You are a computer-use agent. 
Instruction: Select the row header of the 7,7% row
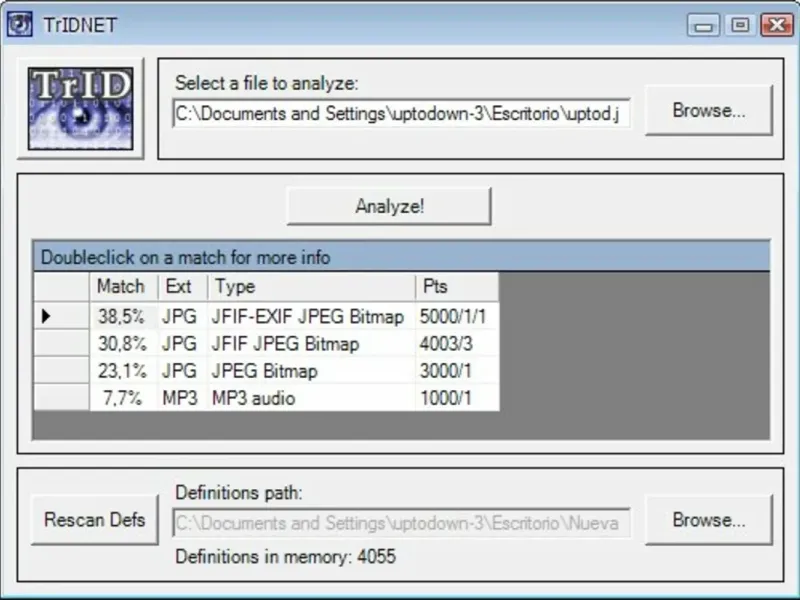[x=61, y=397]
